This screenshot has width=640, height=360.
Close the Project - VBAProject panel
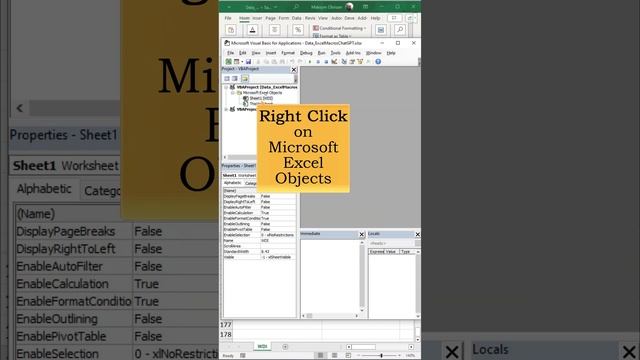pyautogui.click(x=293, y=70)
